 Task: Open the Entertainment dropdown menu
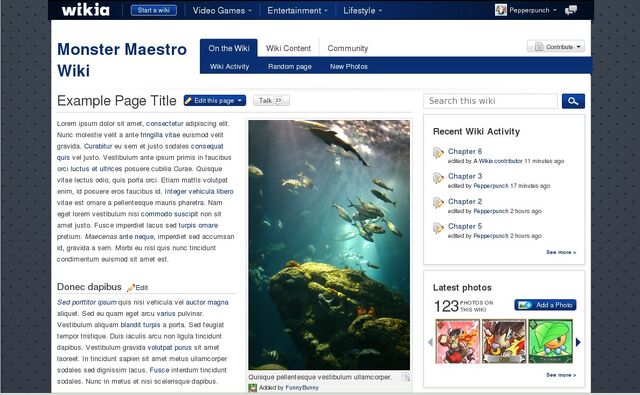pyautogui.click(x=297, y=11)
